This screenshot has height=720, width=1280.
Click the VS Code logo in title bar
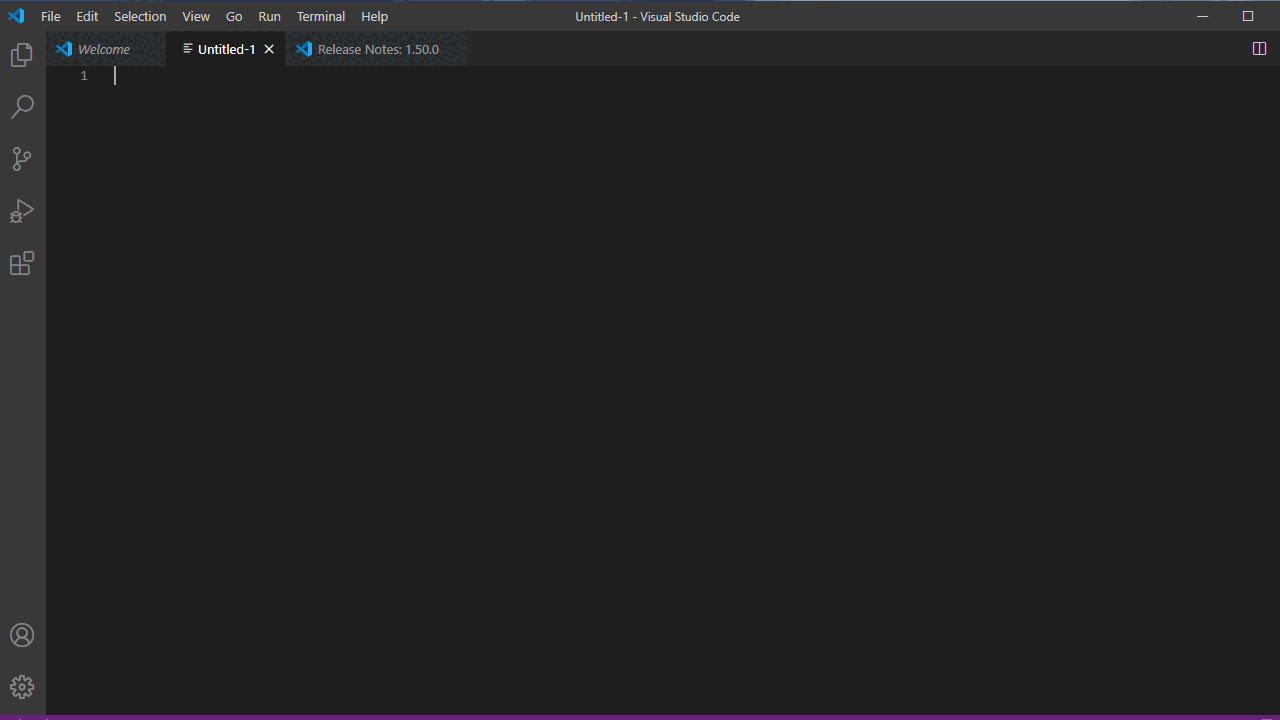[x=16, y=16]
